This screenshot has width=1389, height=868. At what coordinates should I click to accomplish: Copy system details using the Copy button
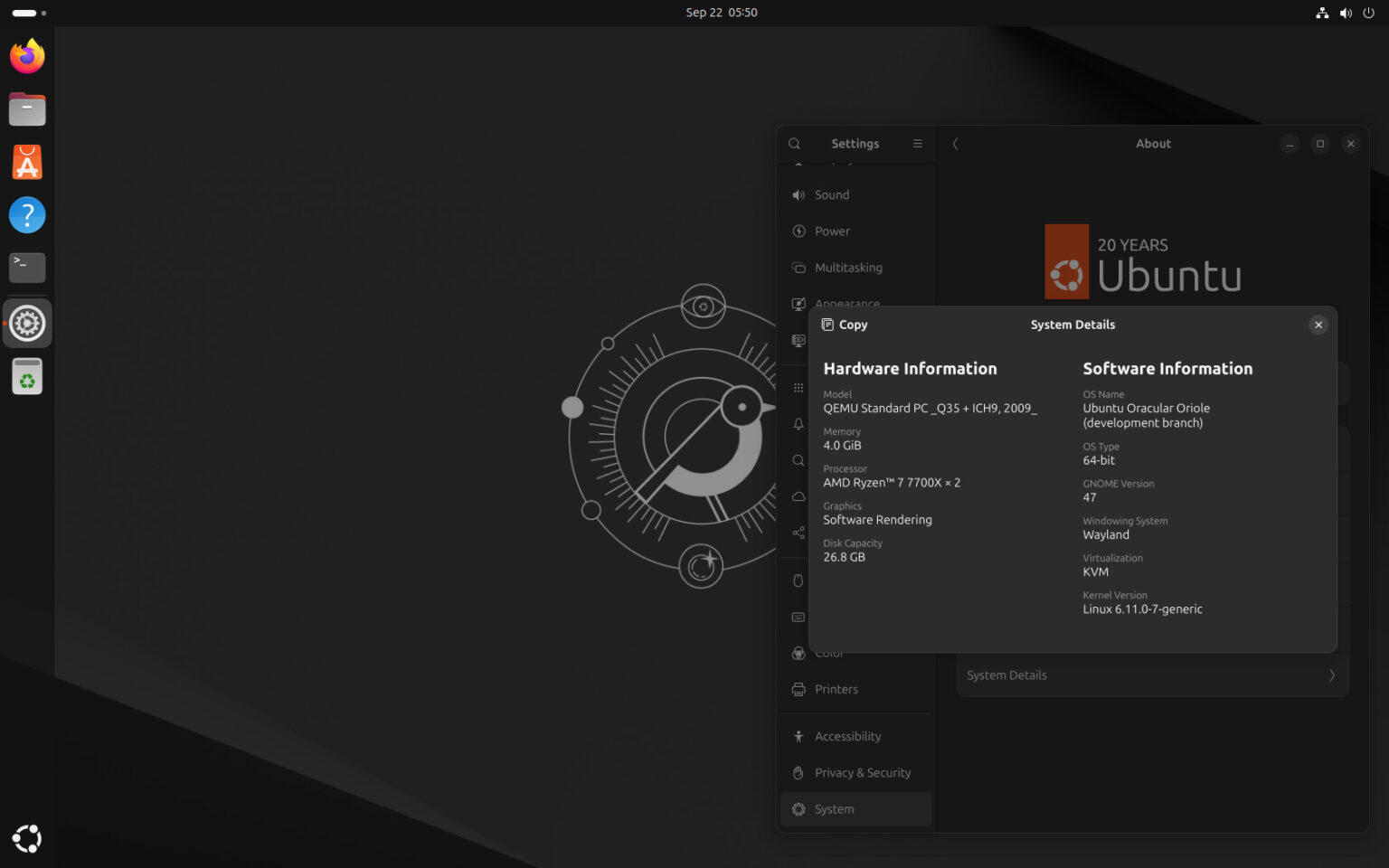tap(844, 325)
